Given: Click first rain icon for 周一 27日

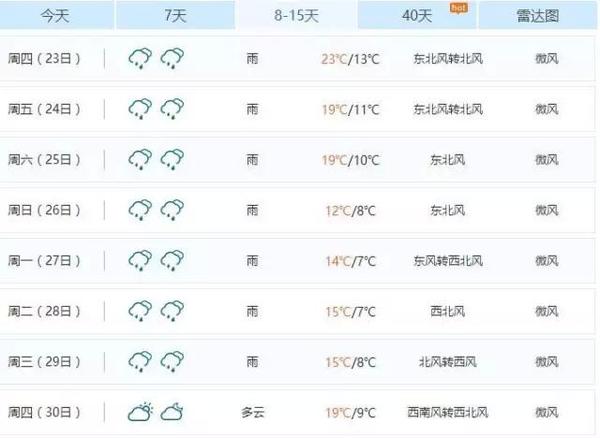Looking at the screenshot, I should (140, 261).
